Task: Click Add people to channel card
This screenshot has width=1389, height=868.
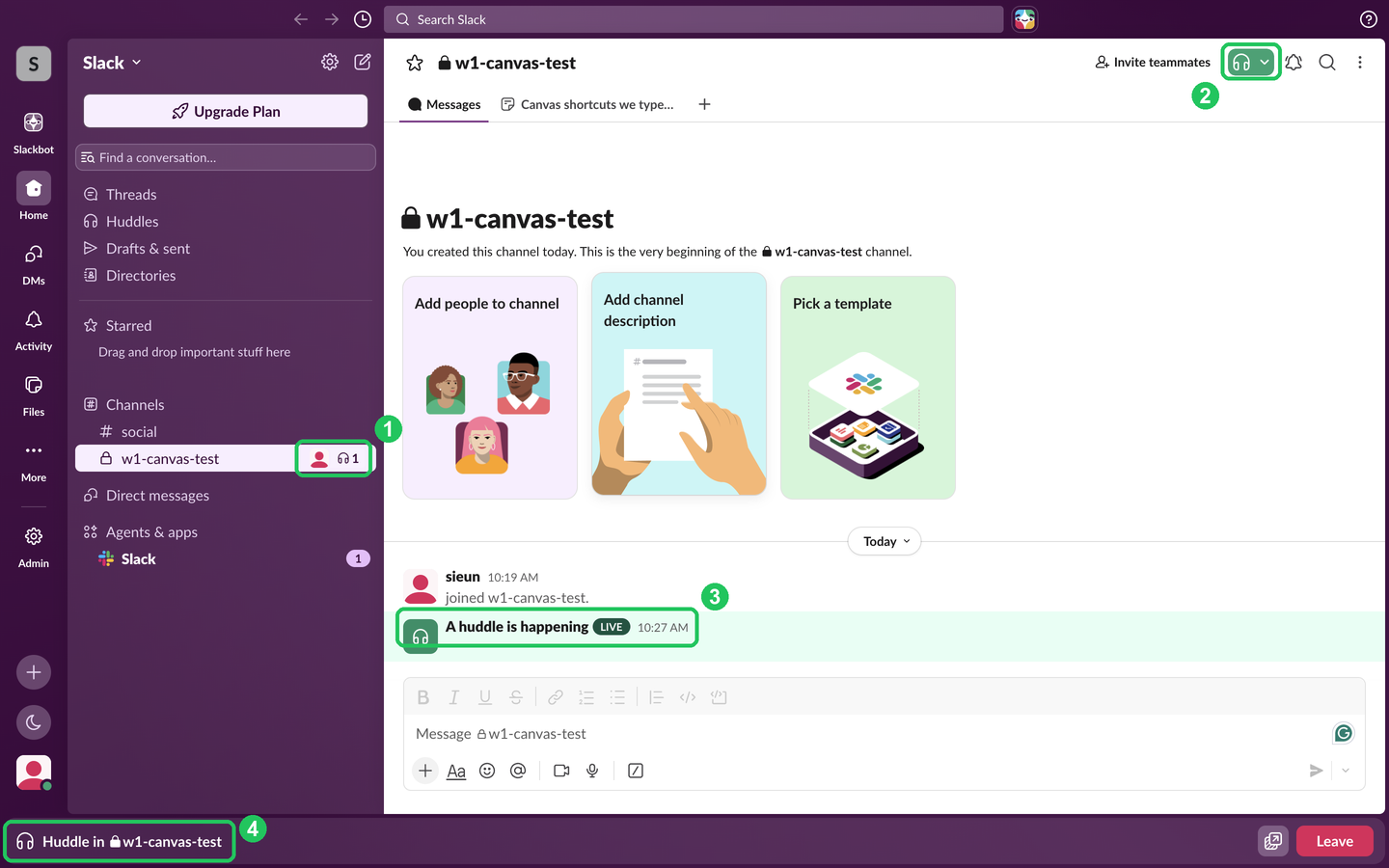Action: click(490, 388)
